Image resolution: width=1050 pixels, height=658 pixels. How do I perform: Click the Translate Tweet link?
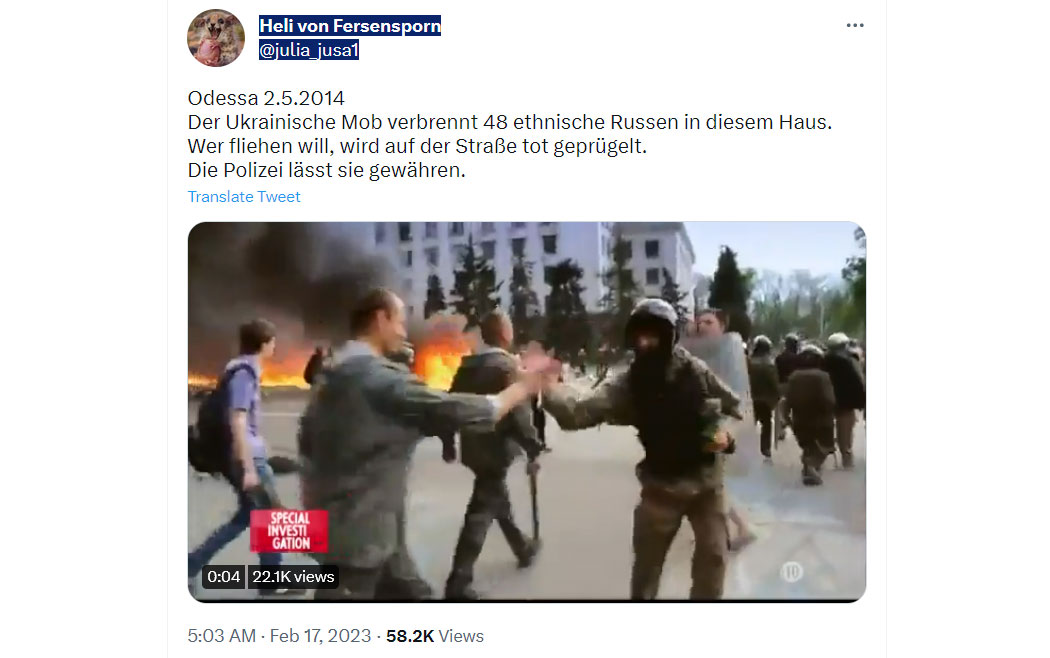[x=244, y=197]
